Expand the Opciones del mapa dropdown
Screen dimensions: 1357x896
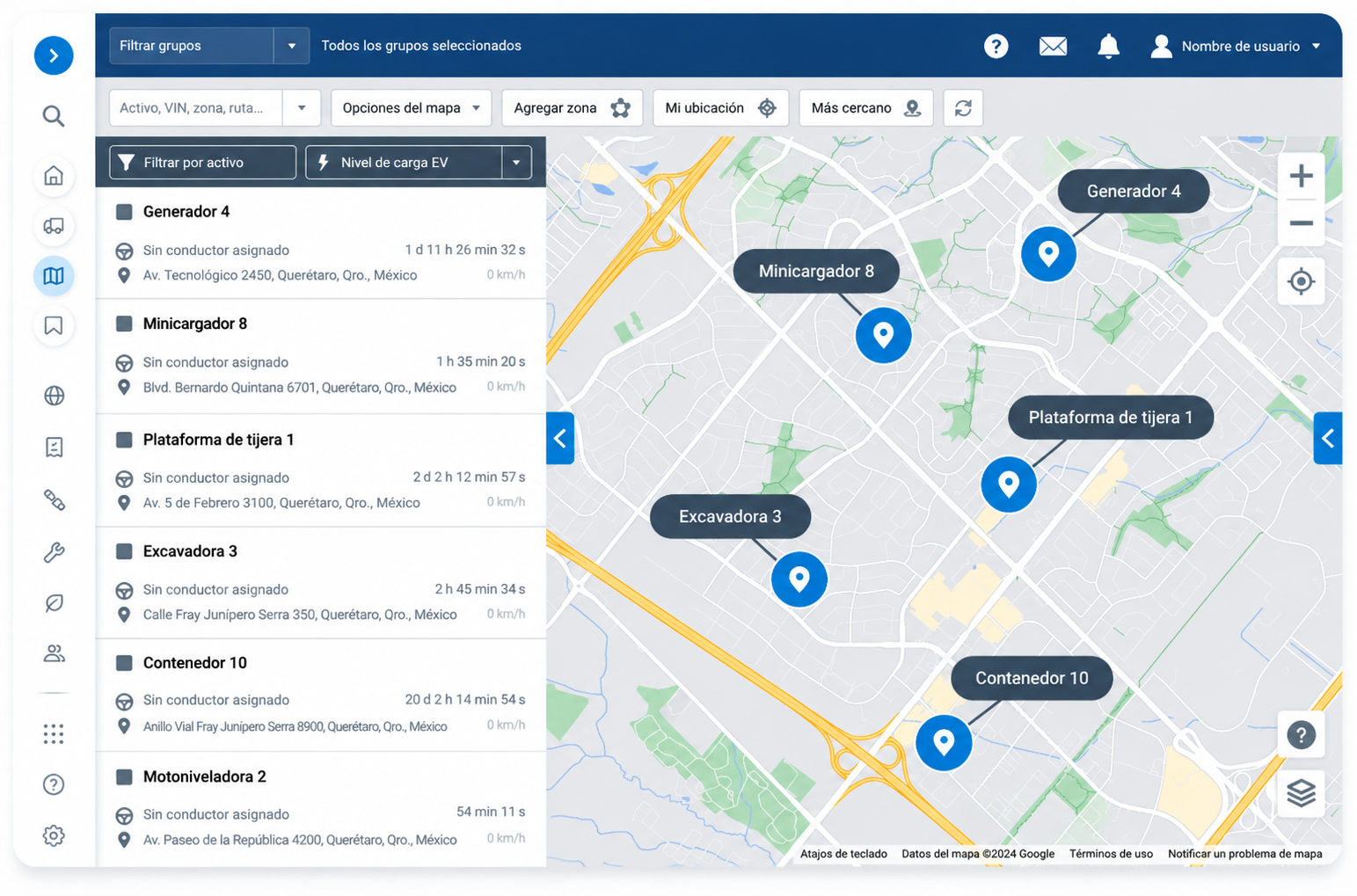click(x=411, y=108)
